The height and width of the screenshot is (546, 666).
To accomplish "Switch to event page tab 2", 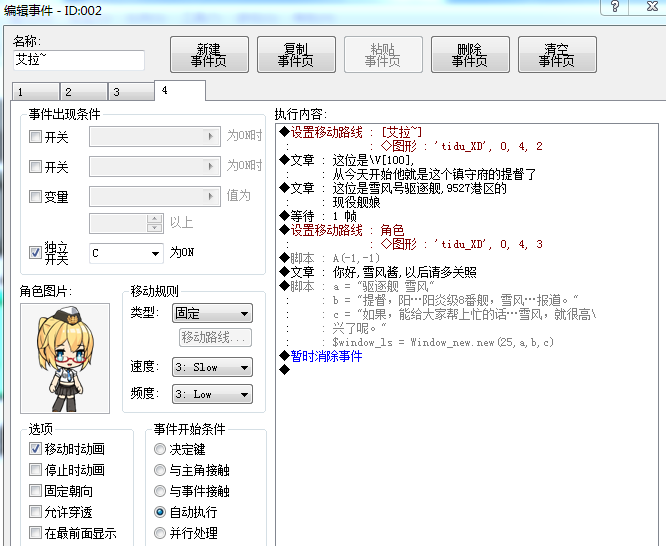I will coord(84,91).
